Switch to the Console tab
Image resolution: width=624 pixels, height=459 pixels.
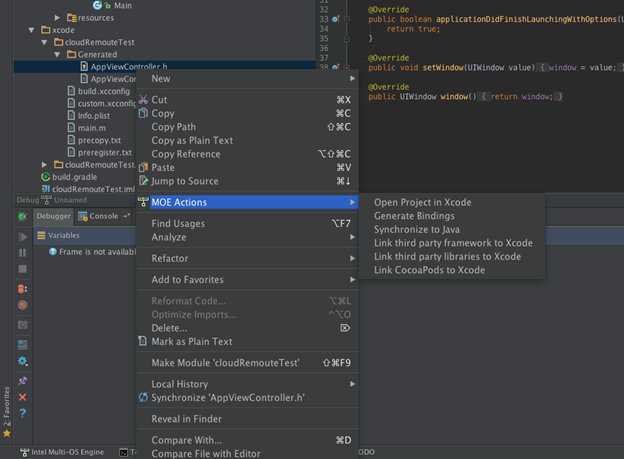[104, 216]
